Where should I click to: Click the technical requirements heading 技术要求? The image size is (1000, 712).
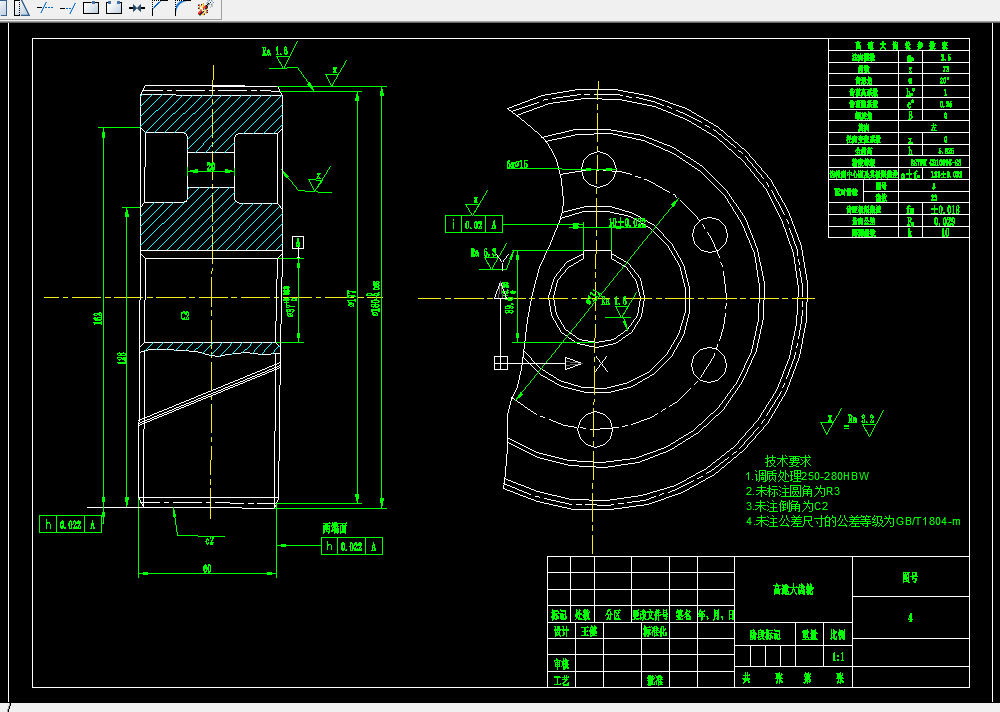pyautogui.click(x=788, y=461)
